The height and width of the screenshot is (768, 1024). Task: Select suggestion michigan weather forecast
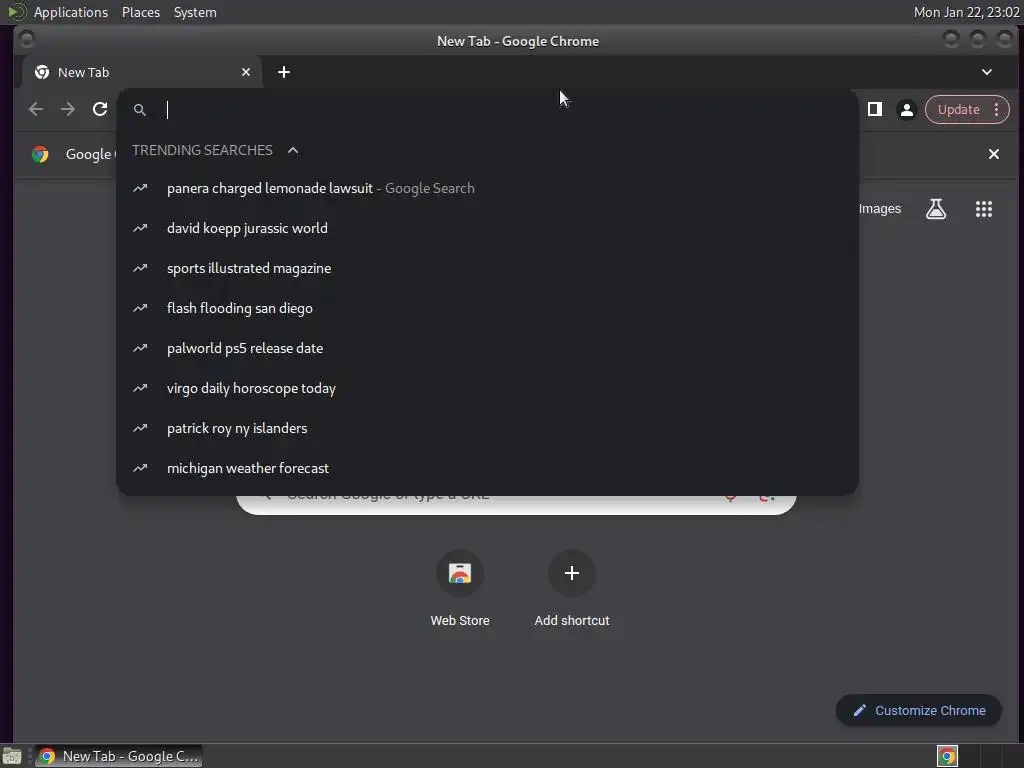487,468
